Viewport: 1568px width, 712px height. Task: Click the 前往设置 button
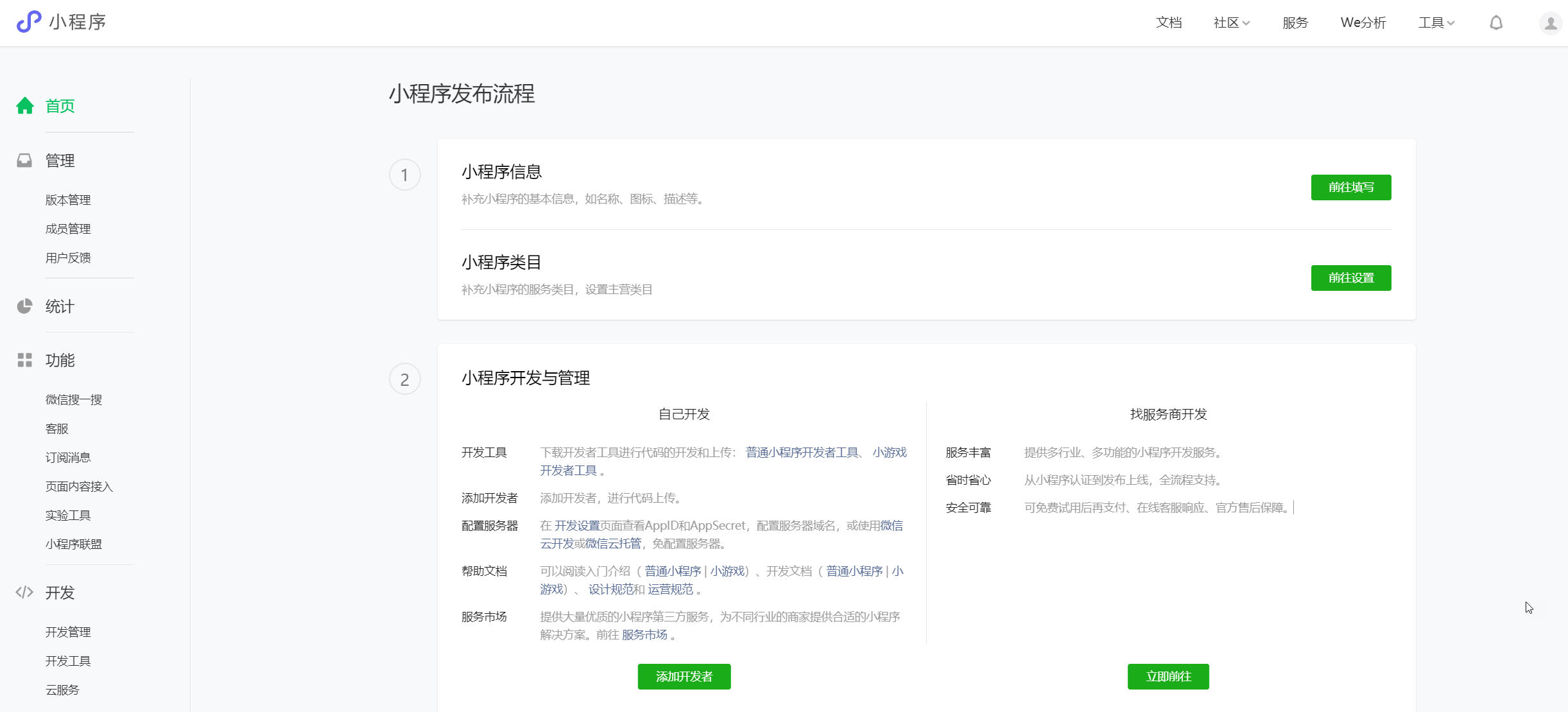tap(1350, 278)
